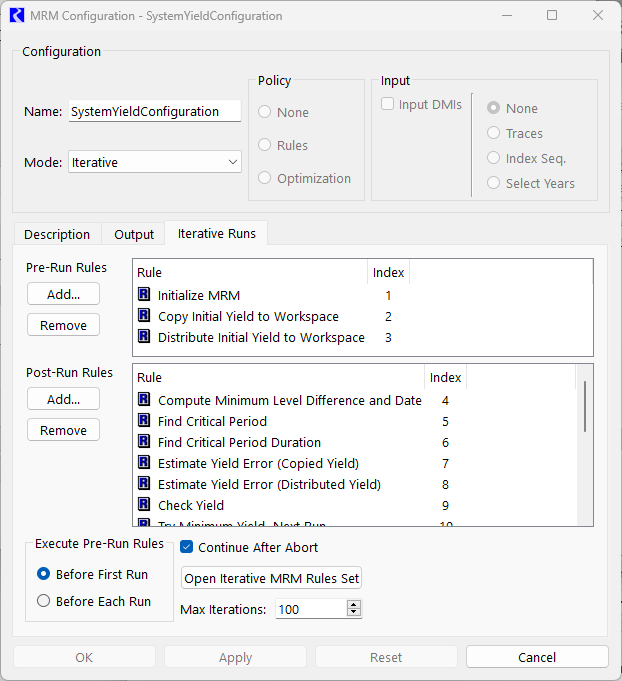Viewport: 622px width, 681px height.
Task: Select the Before Each Run radio button
Action: 43,601
